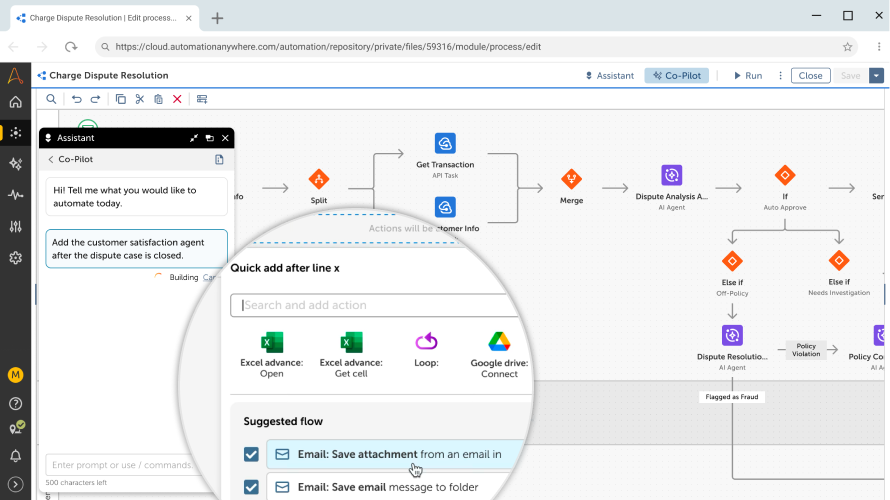
Task: Click the Policy Violation connector label
Action: (806, 350)
